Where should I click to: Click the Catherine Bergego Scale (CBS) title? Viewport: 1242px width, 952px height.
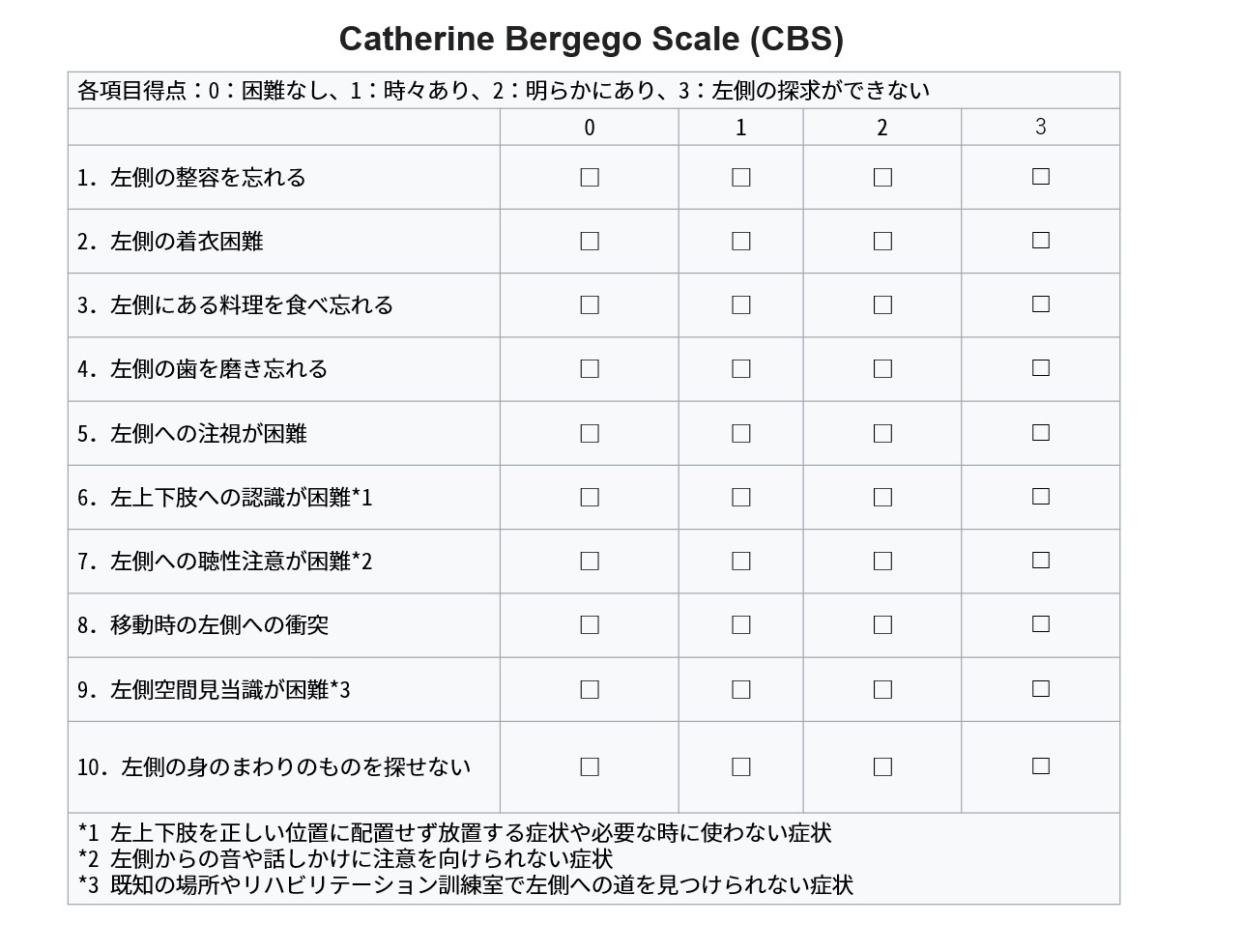592,40
